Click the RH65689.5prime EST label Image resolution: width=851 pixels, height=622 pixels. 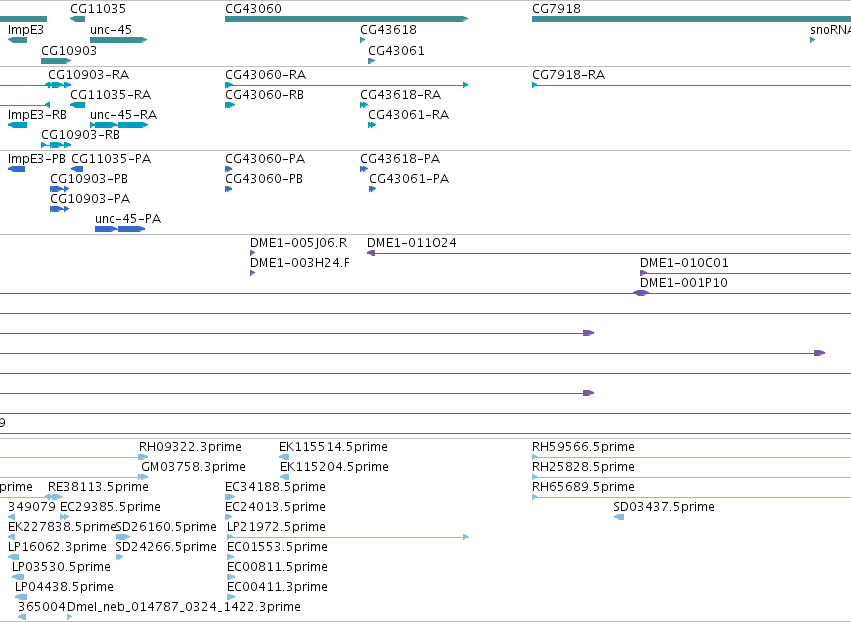pos(583,487)
